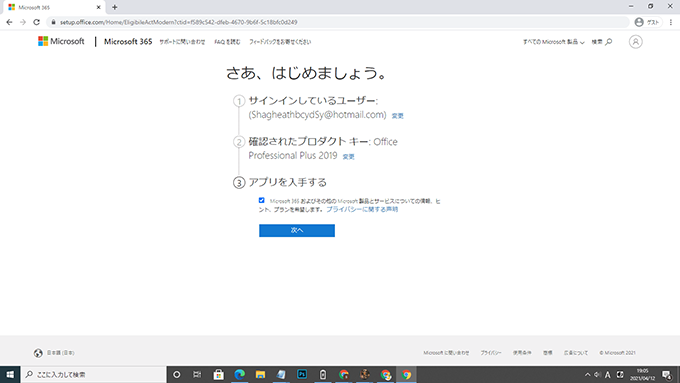Screen dimensions: 680x383
Task: Open the Chrome three-dot menu
Action: coord(670,22)
